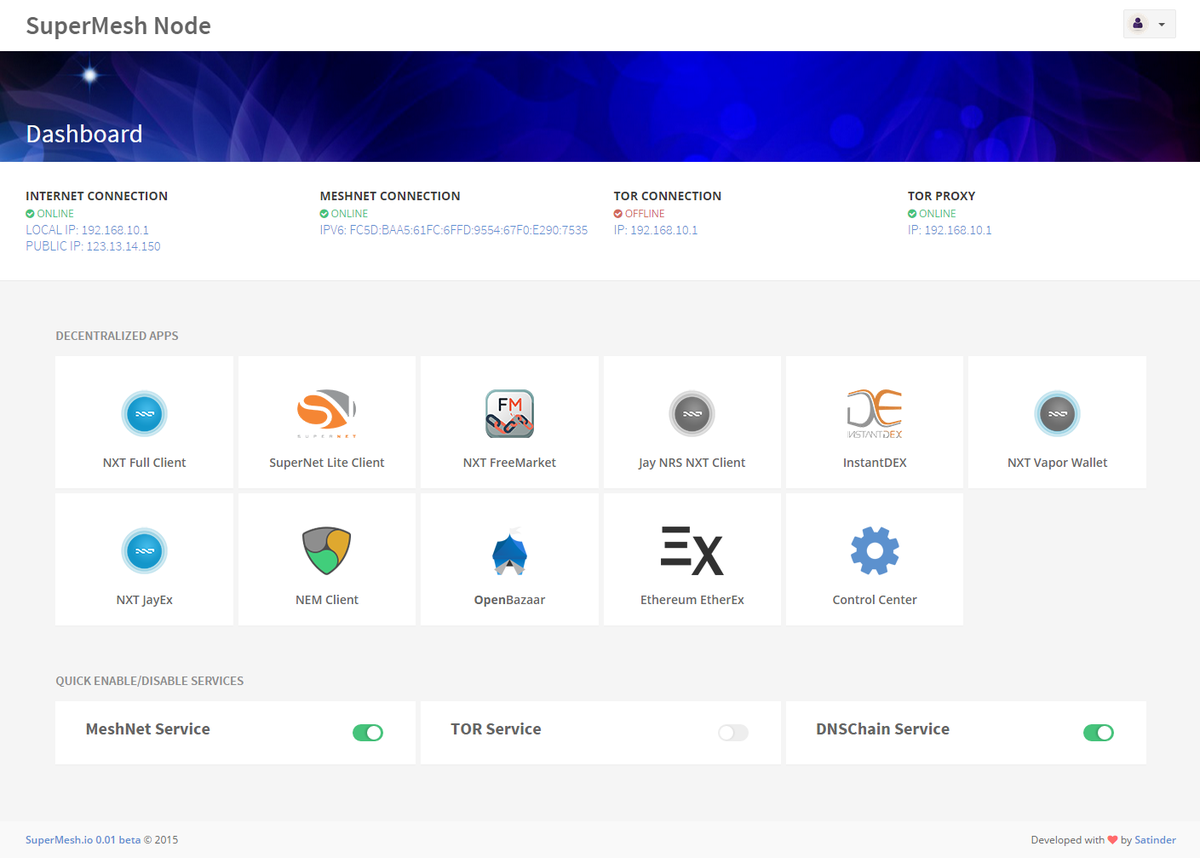
Task: Click the NXT JayEx label
Action: tap(144, 600)
